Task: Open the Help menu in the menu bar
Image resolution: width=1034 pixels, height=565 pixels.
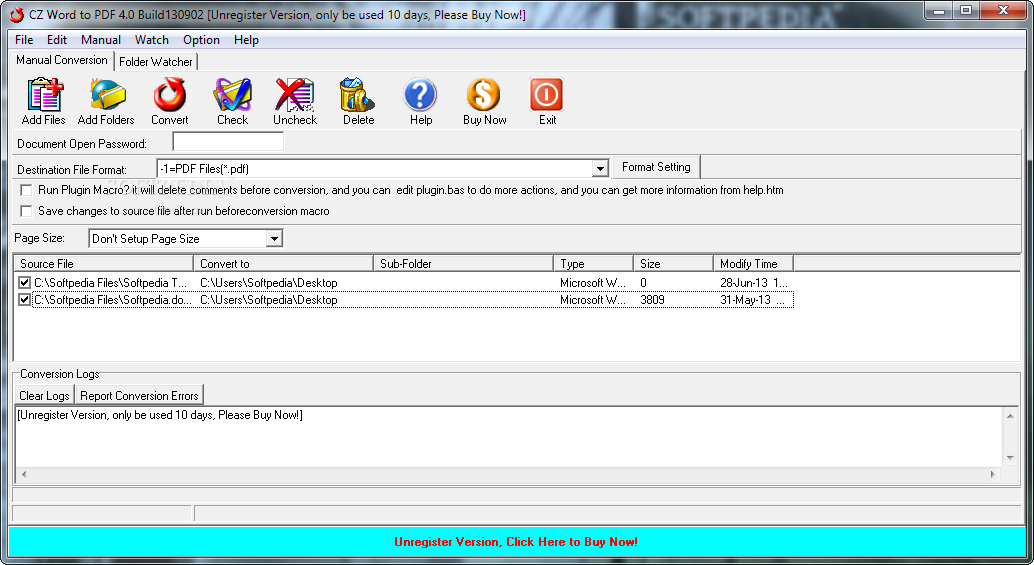Action: coord(246,40)
